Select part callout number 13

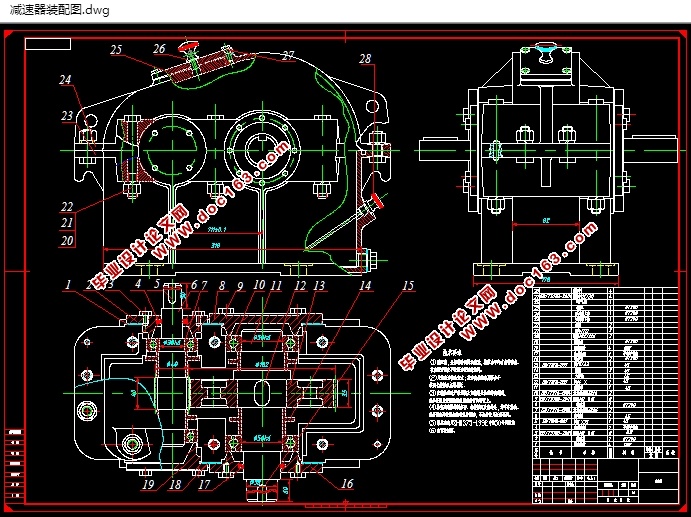coord(319,286)
